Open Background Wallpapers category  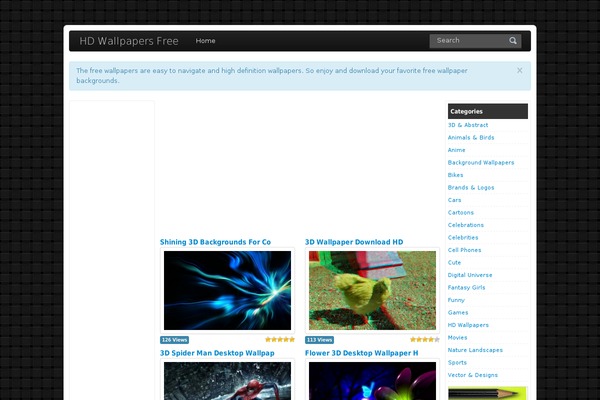tap(481, 162)
